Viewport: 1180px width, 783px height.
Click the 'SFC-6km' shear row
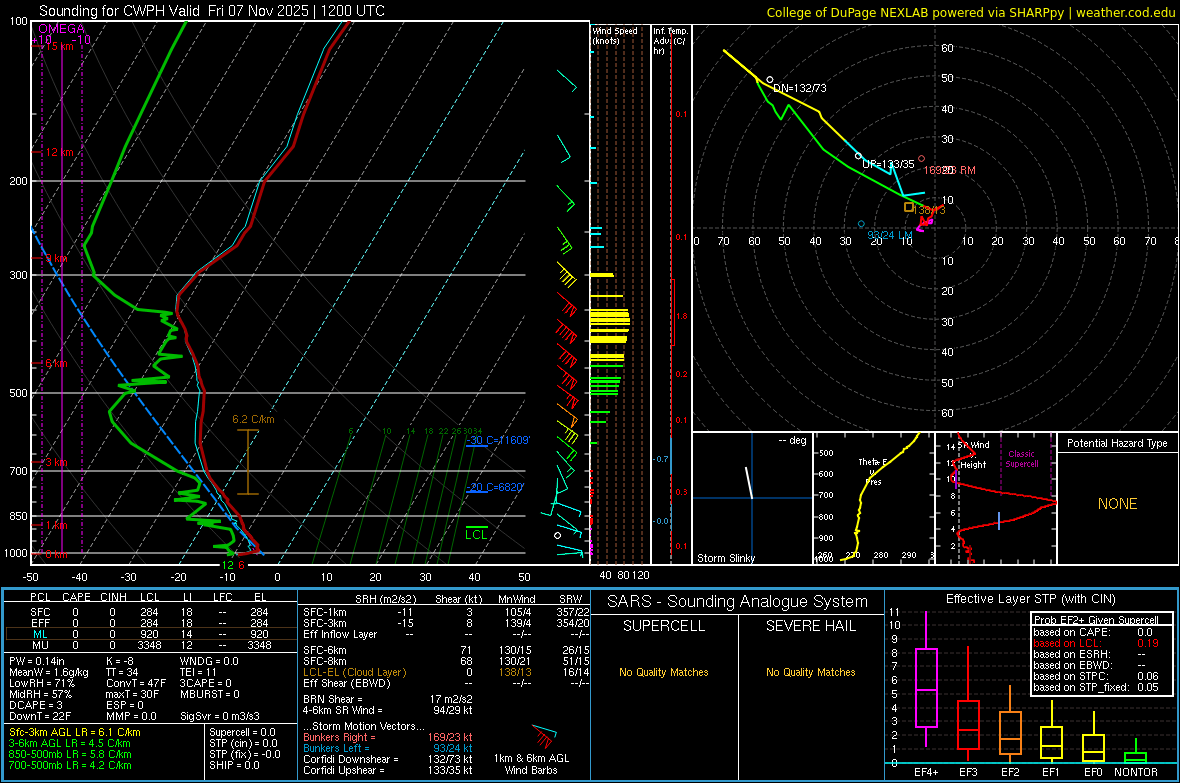(x=446, y=650)
